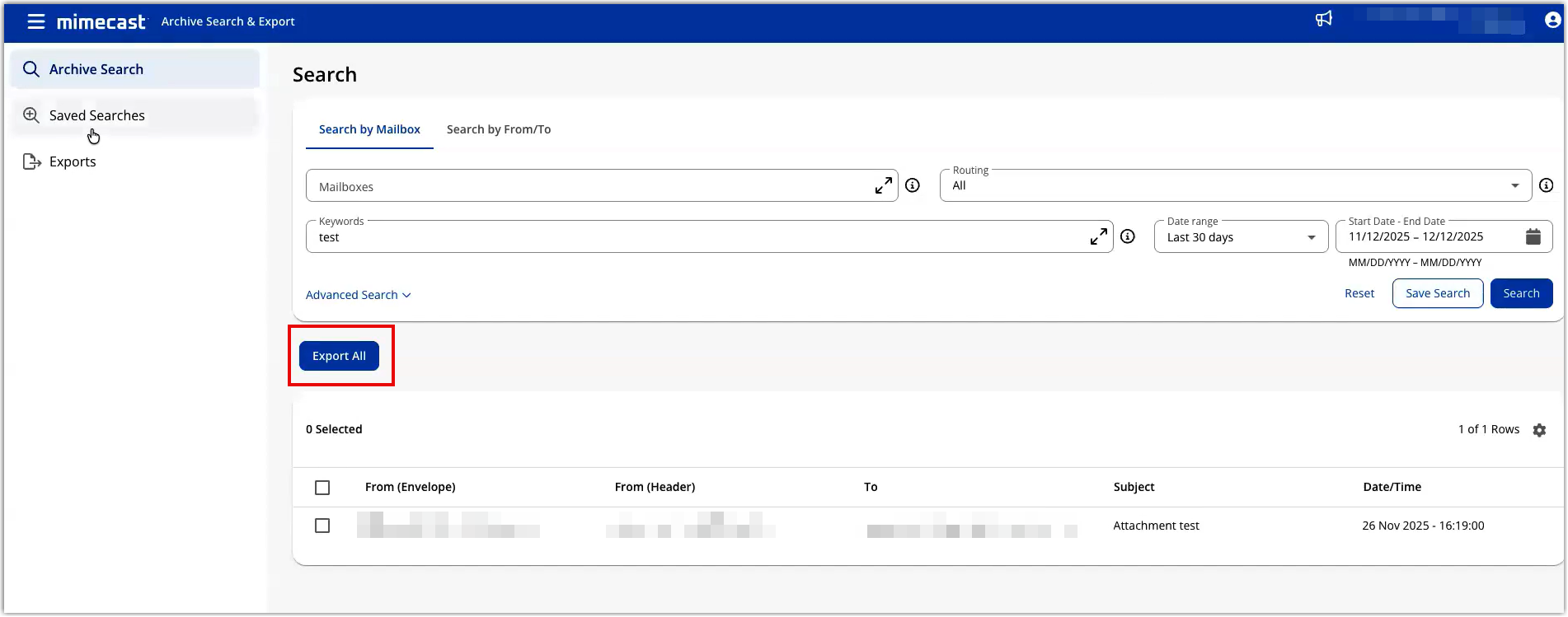Expand the Keywords field editor
The width and height of the screenshot is (1568, 617).
(1098, 237)
